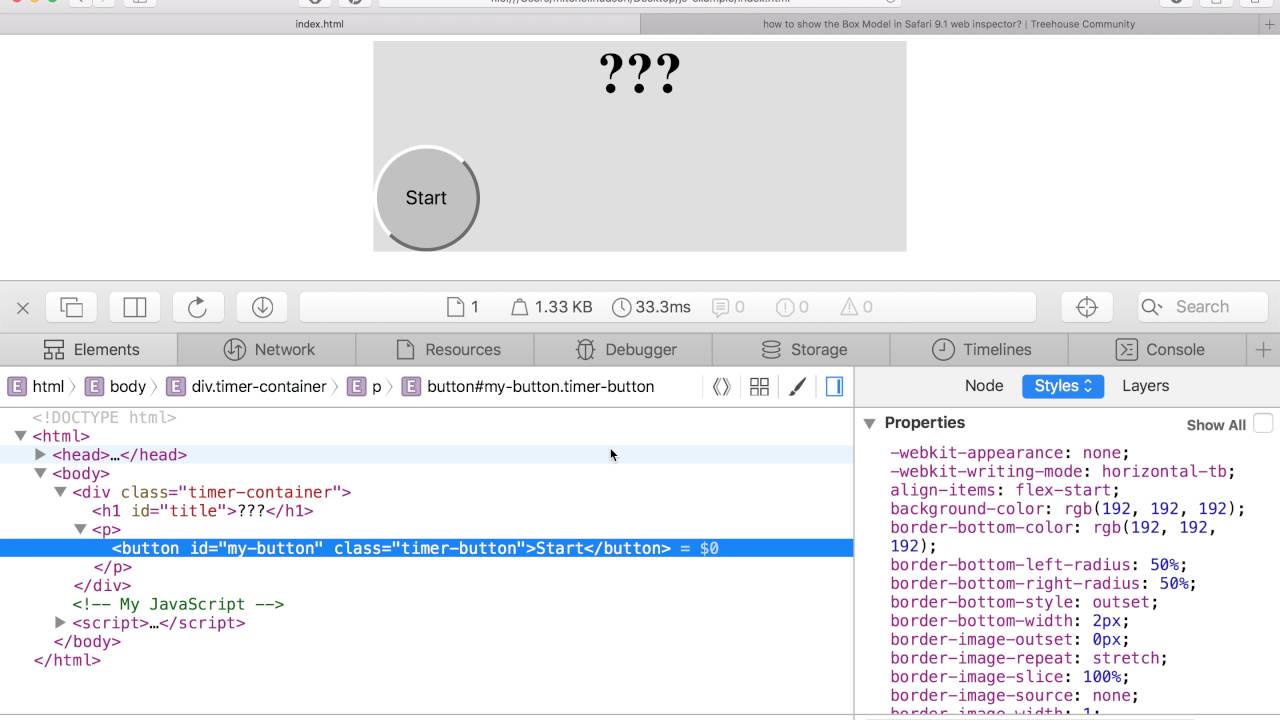This screenshot has width=1280, height=720.
Task: Collapse the body node
Action: point(40,473)
